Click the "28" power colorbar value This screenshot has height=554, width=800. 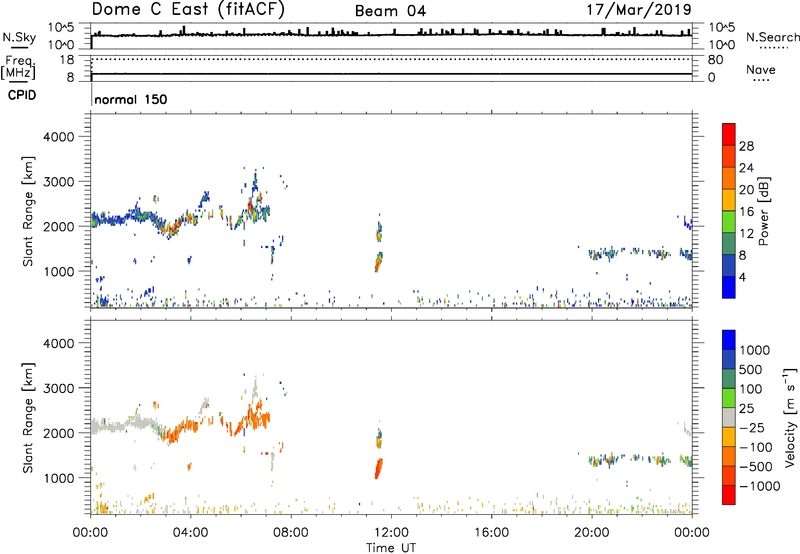(746, 146)
